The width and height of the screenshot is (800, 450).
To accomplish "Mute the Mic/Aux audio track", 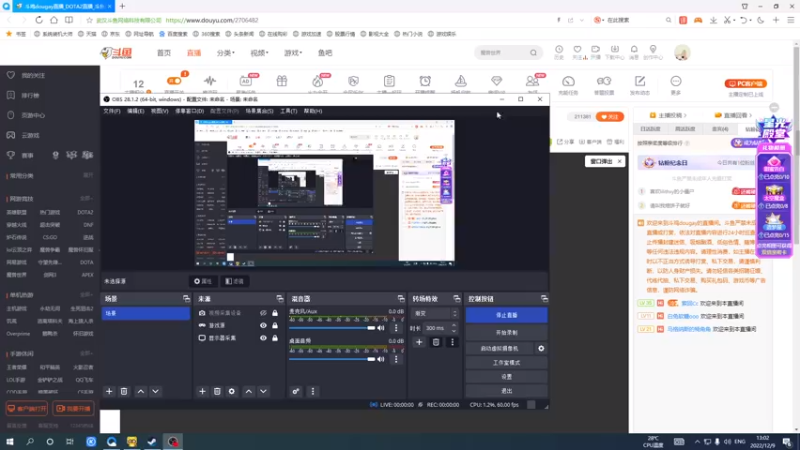I will coord(381,328).
